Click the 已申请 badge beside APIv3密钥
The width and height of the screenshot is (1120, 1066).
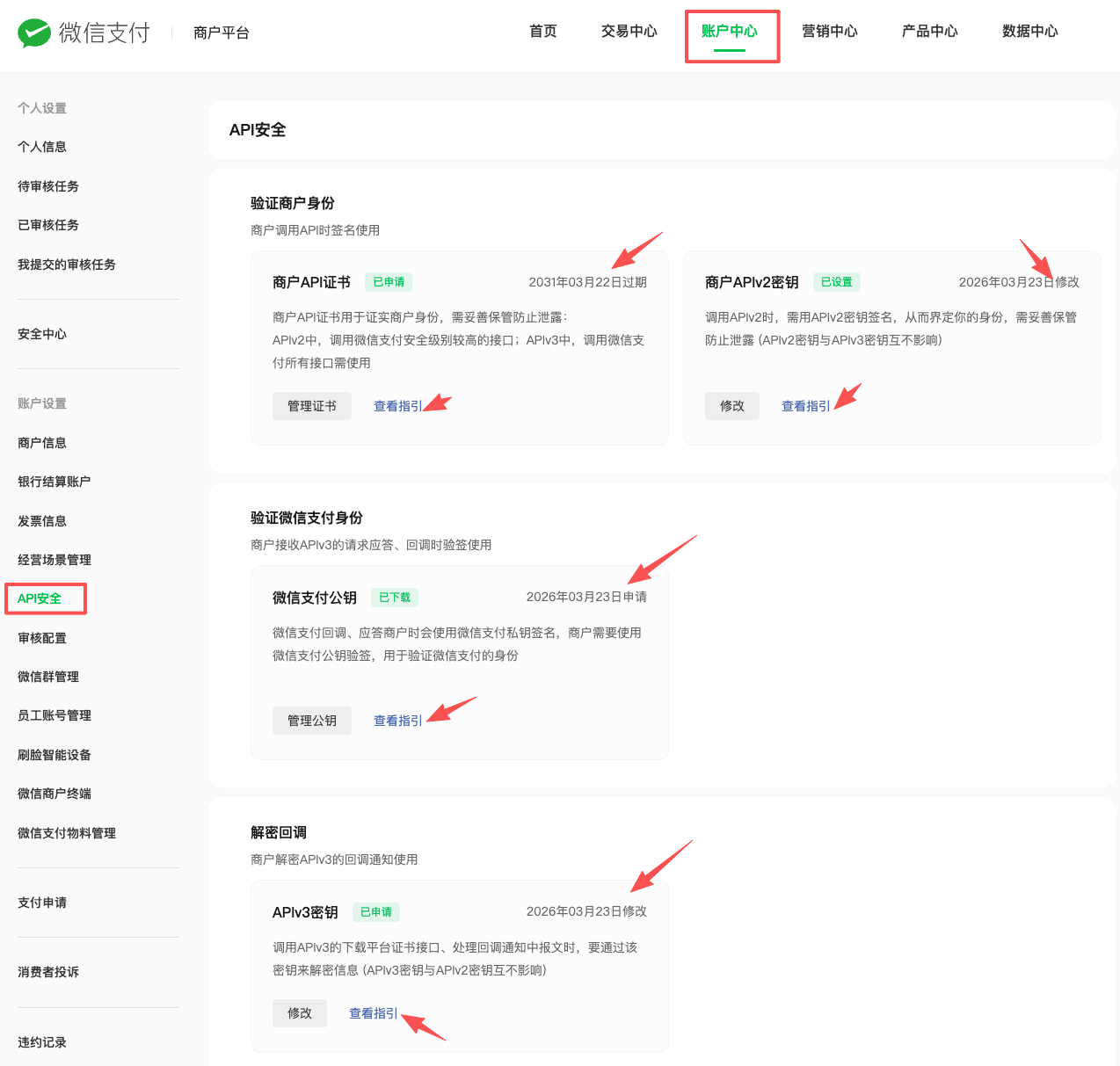click(x=376, y=912)
